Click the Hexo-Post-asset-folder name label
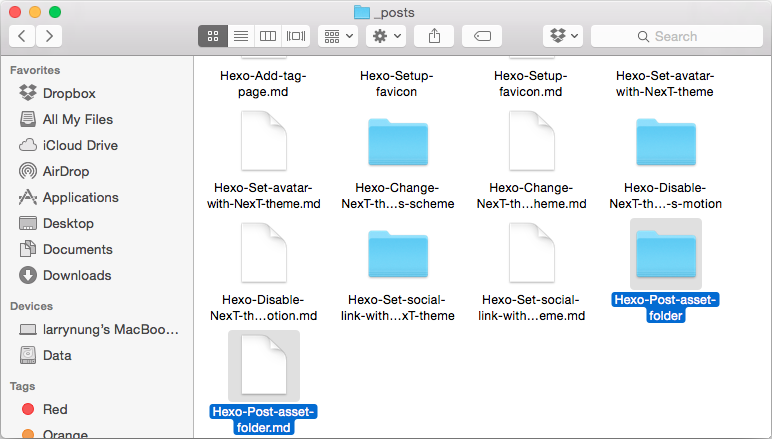Screen dimensions: 772x439 click(x=666, y=308)
